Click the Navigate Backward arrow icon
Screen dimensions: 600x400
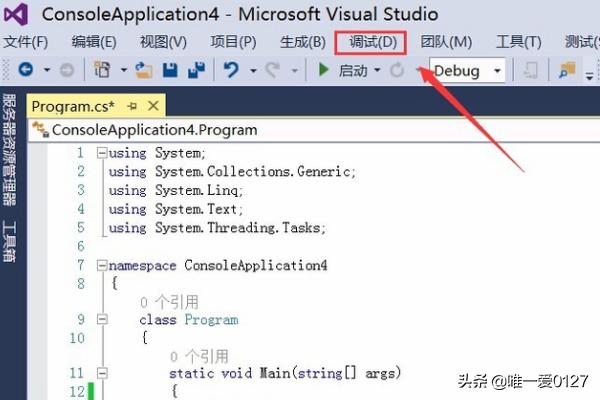click(x=26, y=70)
